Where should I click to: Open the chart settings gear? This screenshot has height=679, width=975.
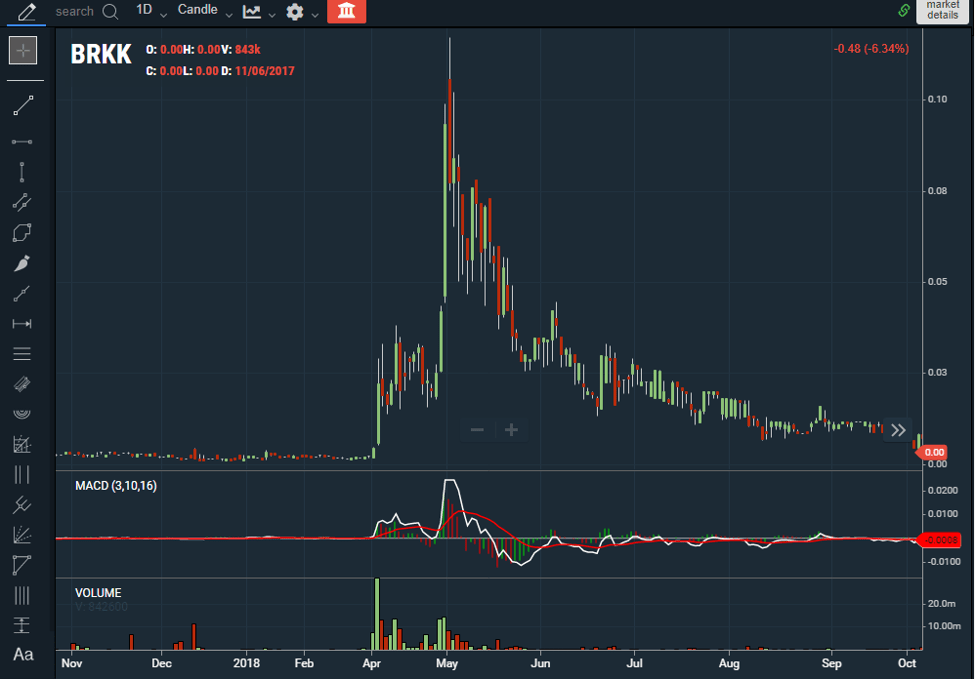[x=293, y=13]
